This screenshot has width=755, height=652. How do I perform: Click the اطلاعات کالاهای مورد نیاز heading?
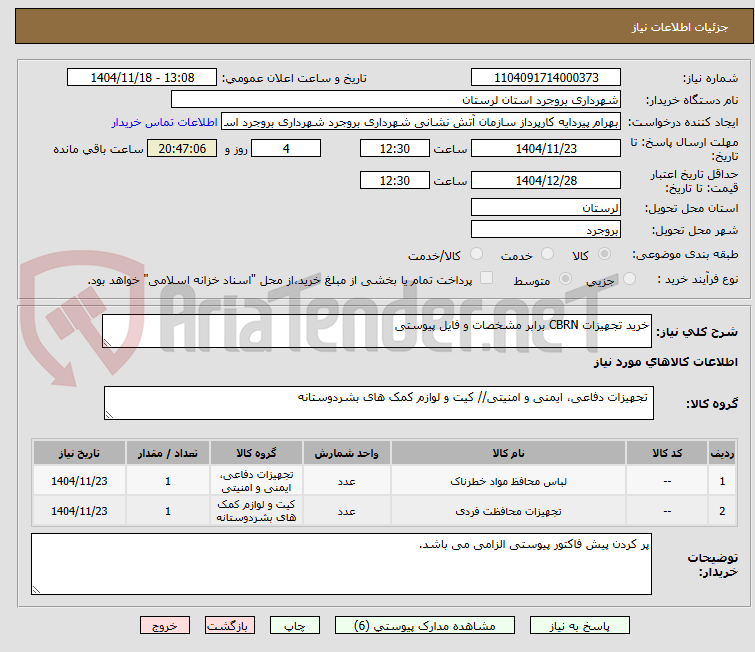(665, 362)
